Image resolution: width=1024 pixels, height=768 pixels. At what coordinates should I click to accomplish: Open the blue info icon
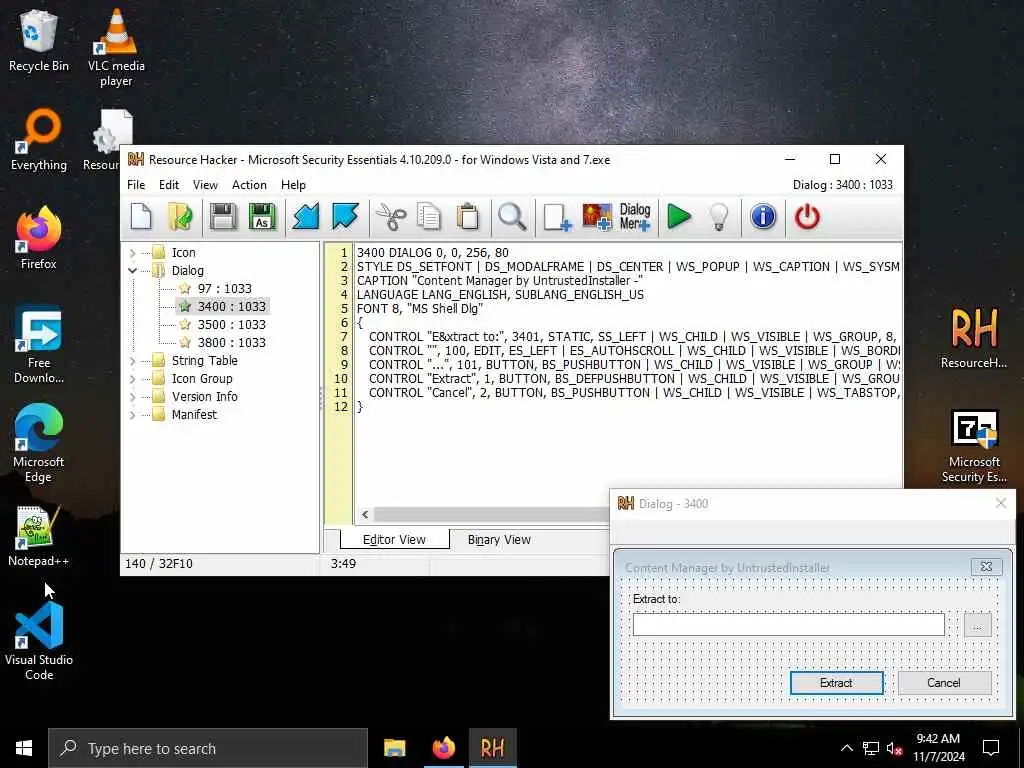click(763, 217)
